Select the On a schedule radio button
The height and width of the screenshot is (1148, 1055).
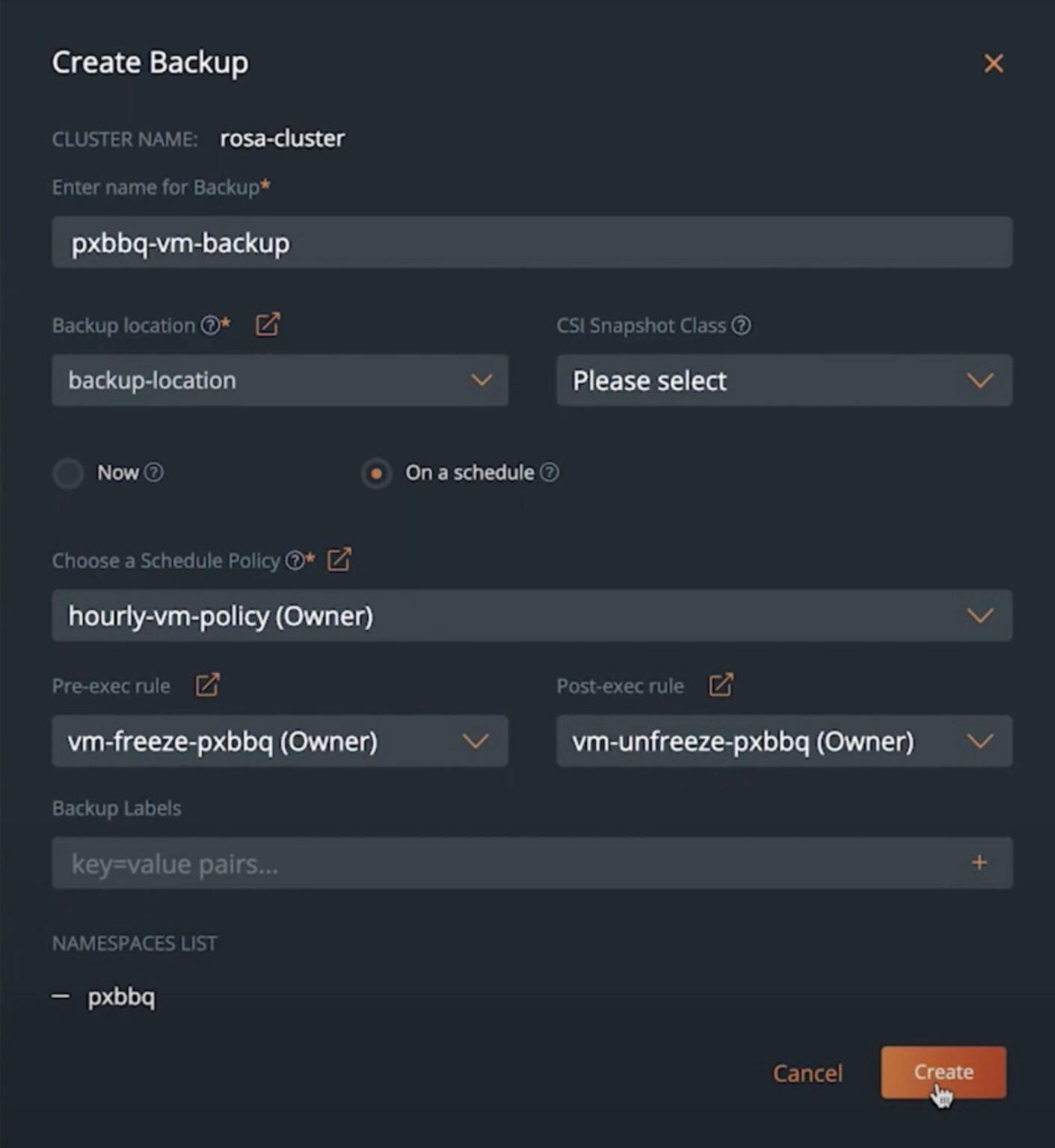click(x=377, y=473)
